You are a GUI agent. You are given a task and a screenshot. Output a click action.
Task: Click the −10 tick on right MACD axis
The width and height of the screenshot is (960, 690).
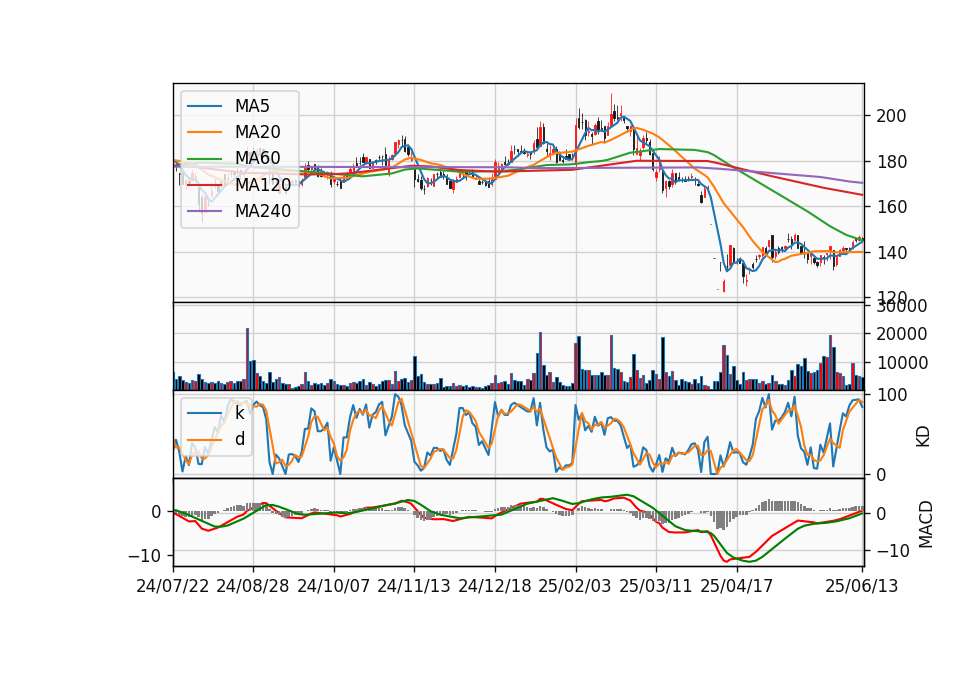pyautogui.click(x=893, y=551)
